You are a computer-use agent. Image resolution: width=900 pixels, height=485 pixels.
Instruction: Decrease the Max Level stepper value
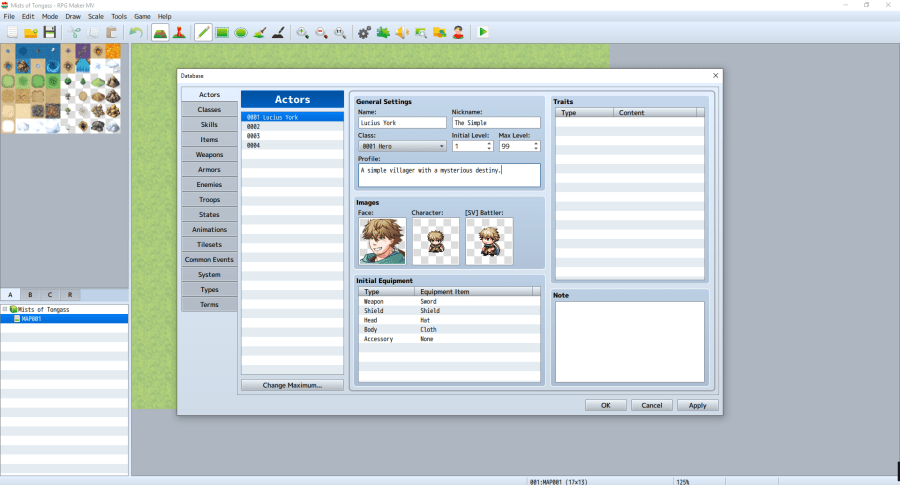[535, 149]
